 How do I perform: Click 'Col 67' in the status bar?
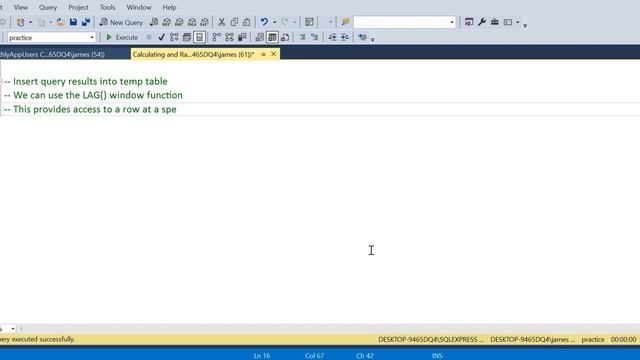314,356
